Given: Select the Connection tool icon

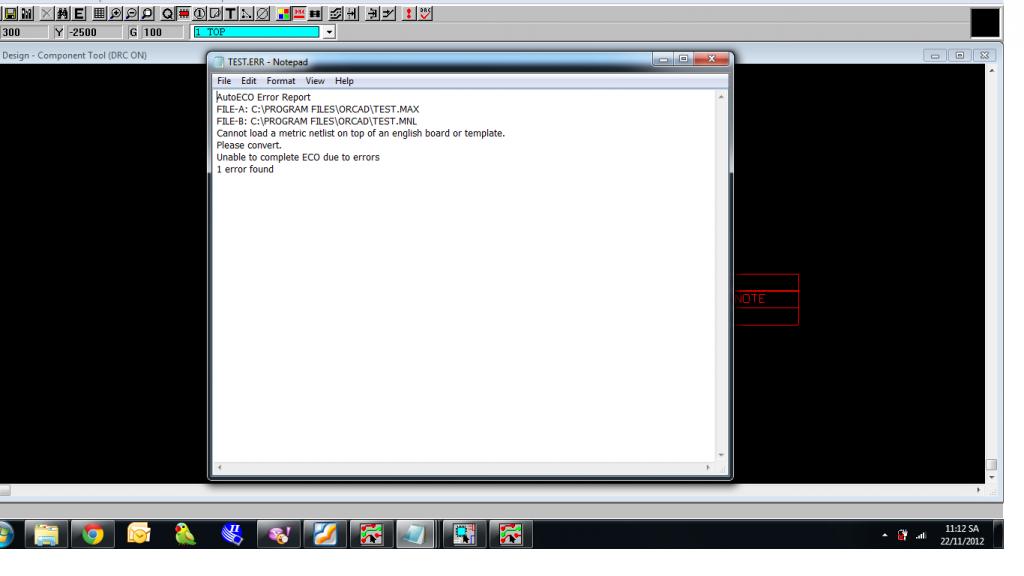Looking at the screenshot, I should pyautogui.click(x=247, y=14).
